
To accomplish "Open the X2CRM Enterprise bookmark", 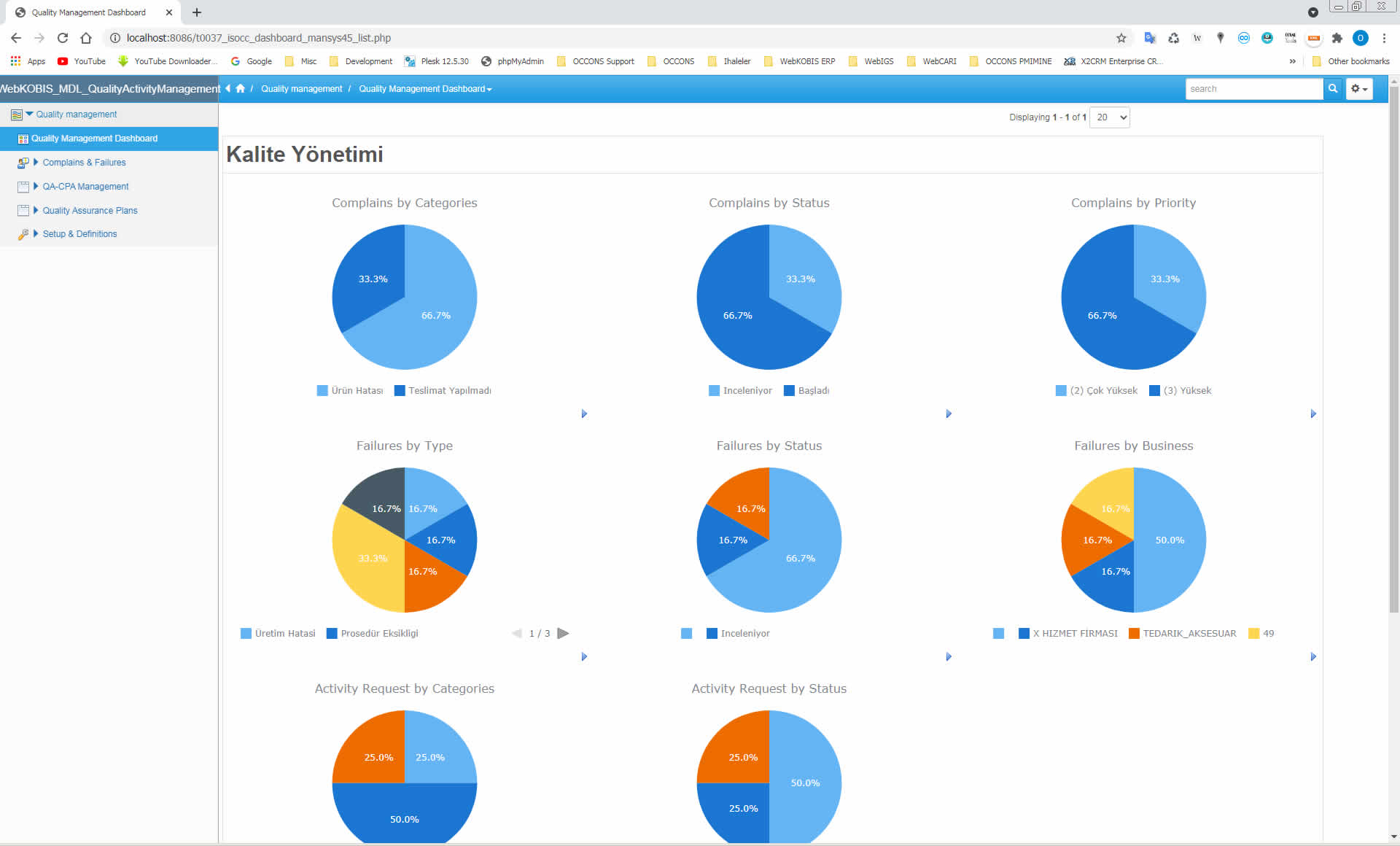I will click(1113, 61).
